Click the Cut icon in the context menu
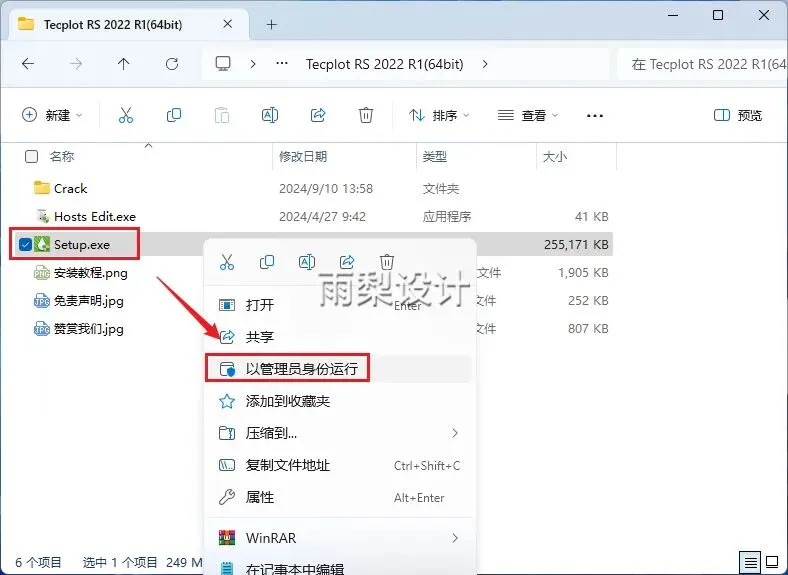Viewport: 788px width, 575px height. 227,262
